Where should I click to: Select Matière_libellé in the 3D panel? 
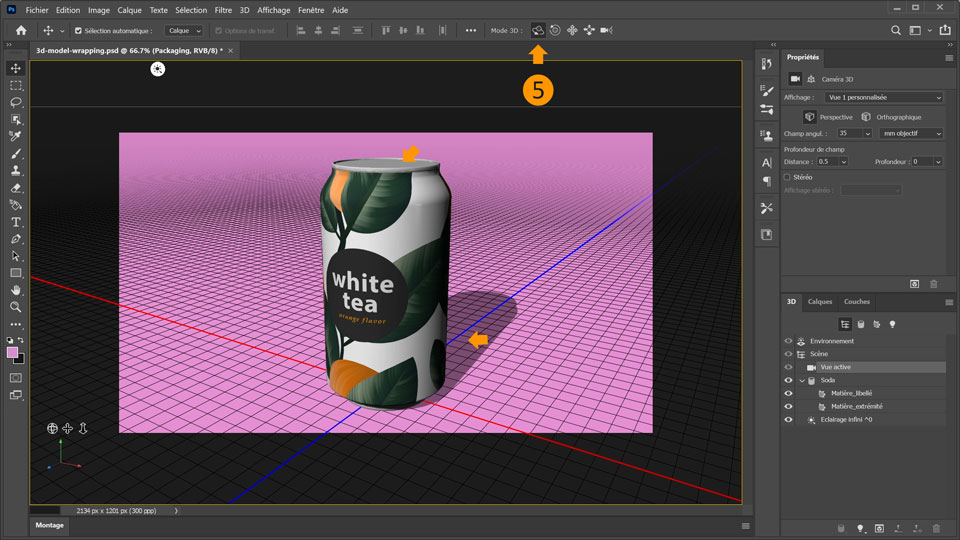pyautogui.click(x=850, y=393)
